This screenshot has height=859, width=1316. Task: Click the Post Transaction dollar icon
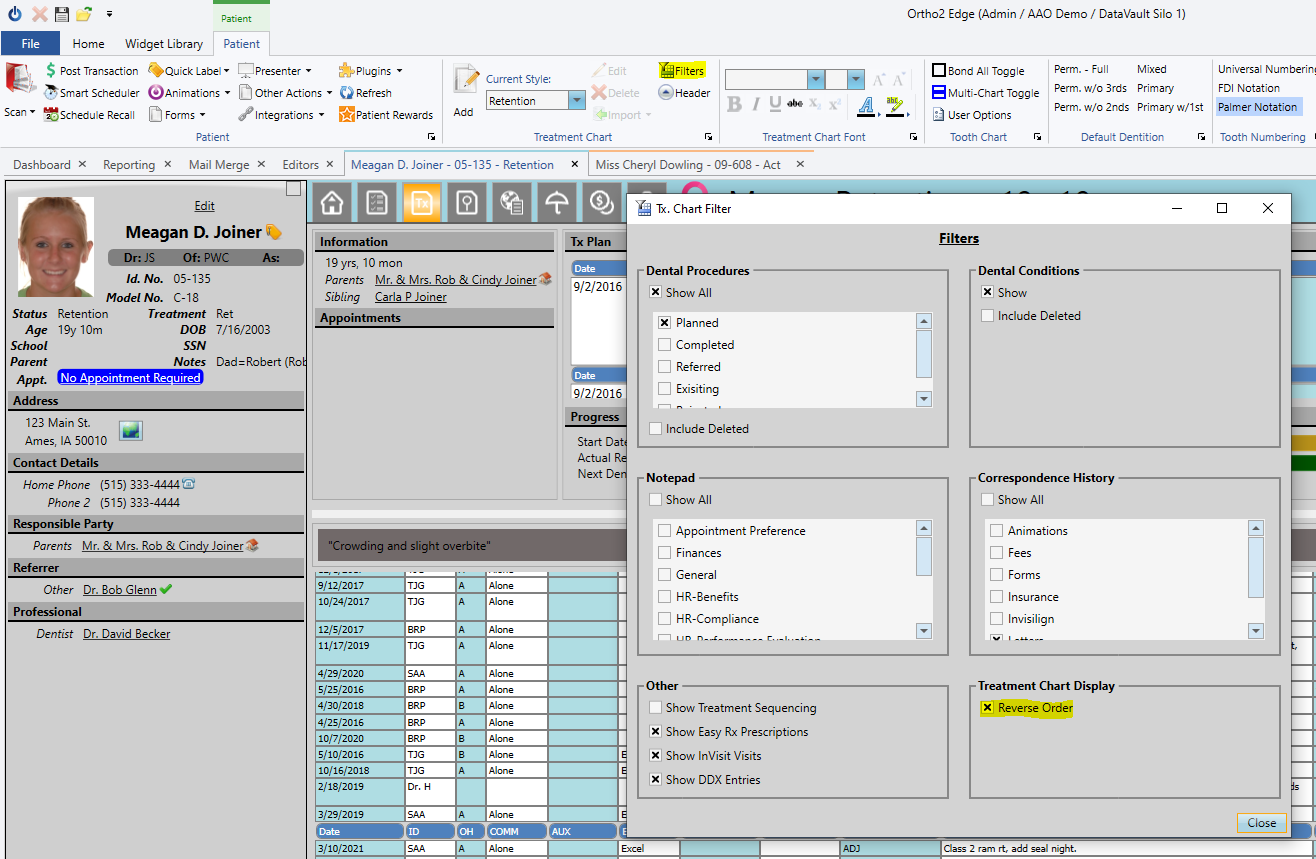click(x=51, y=71)
